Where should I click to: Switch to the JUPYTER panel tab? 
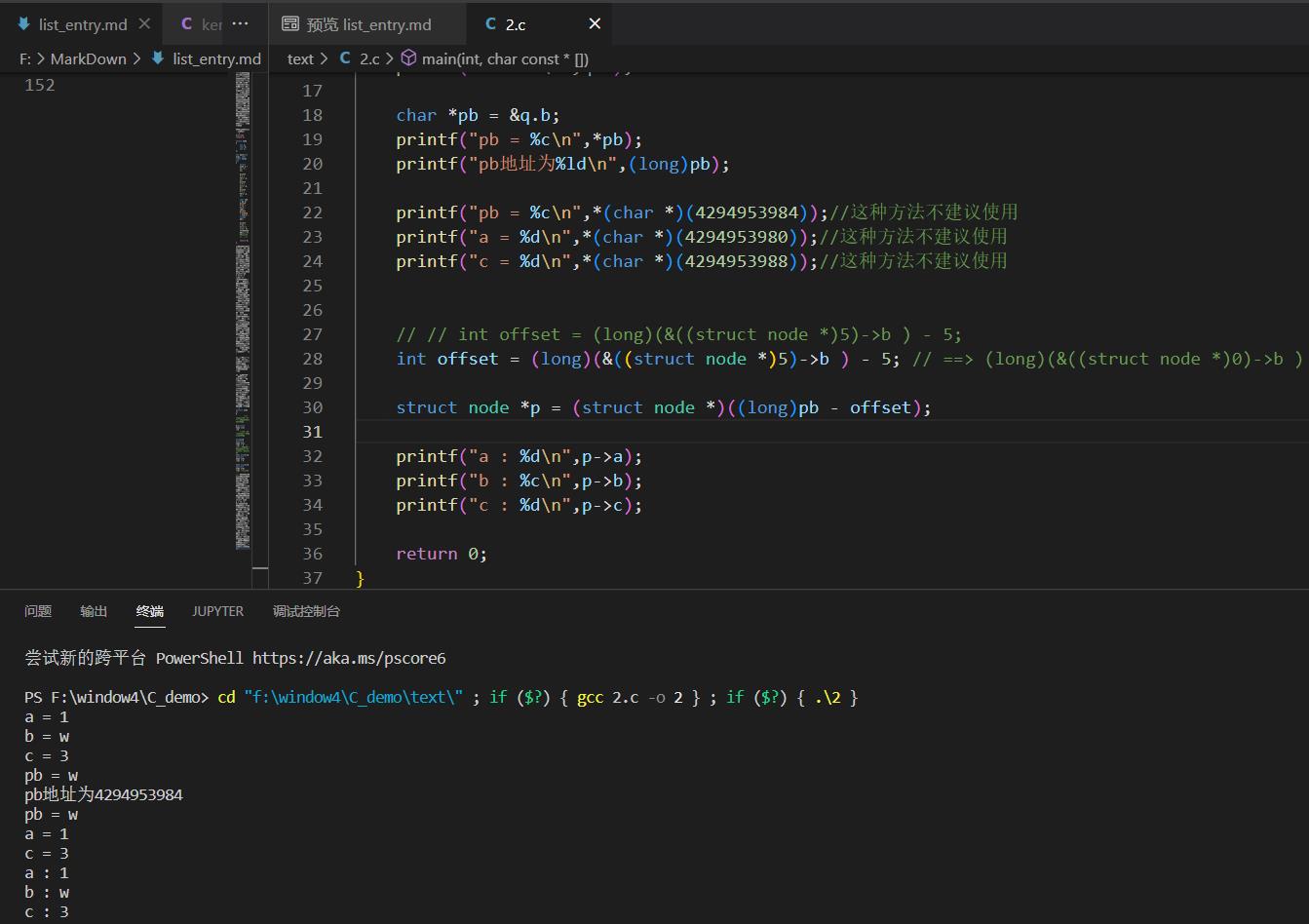[217, 611]
